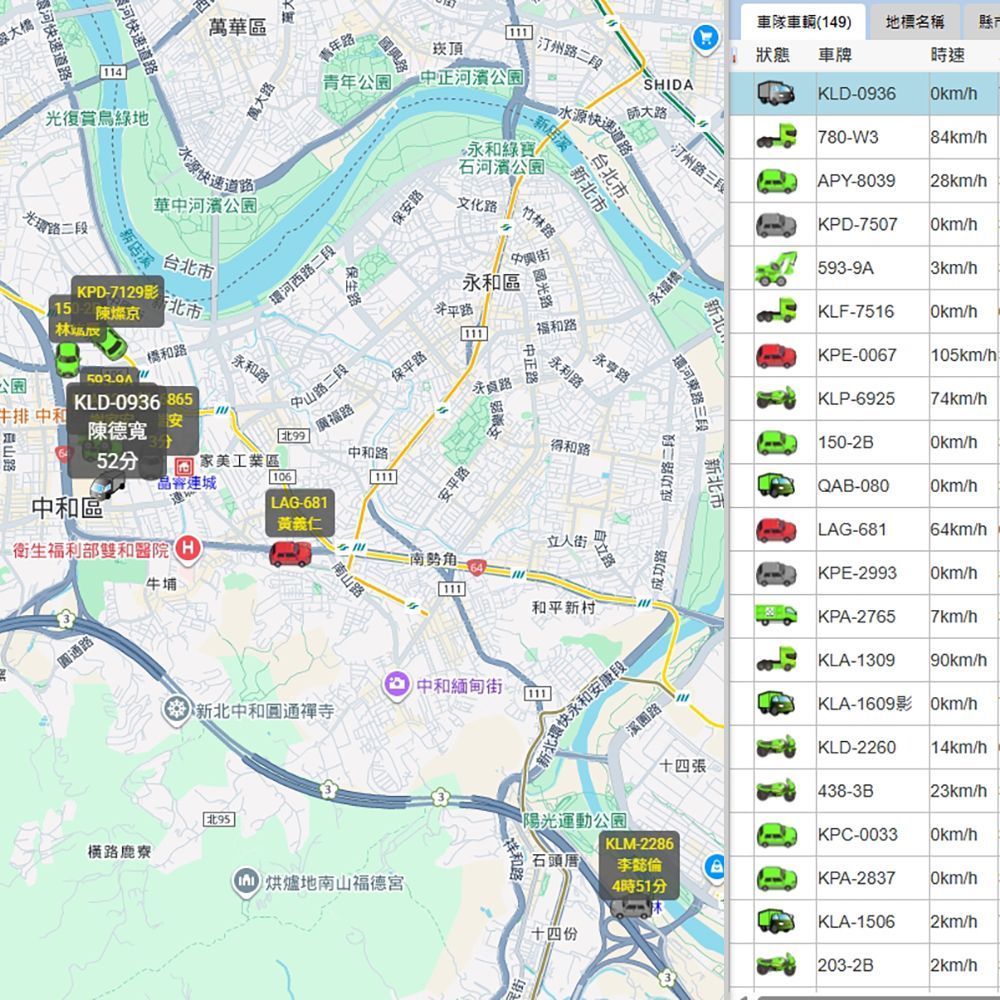
Task: Click the green motorcycle icon for KLP-6925
Action: pyautogui.click(x=776, y=399)
